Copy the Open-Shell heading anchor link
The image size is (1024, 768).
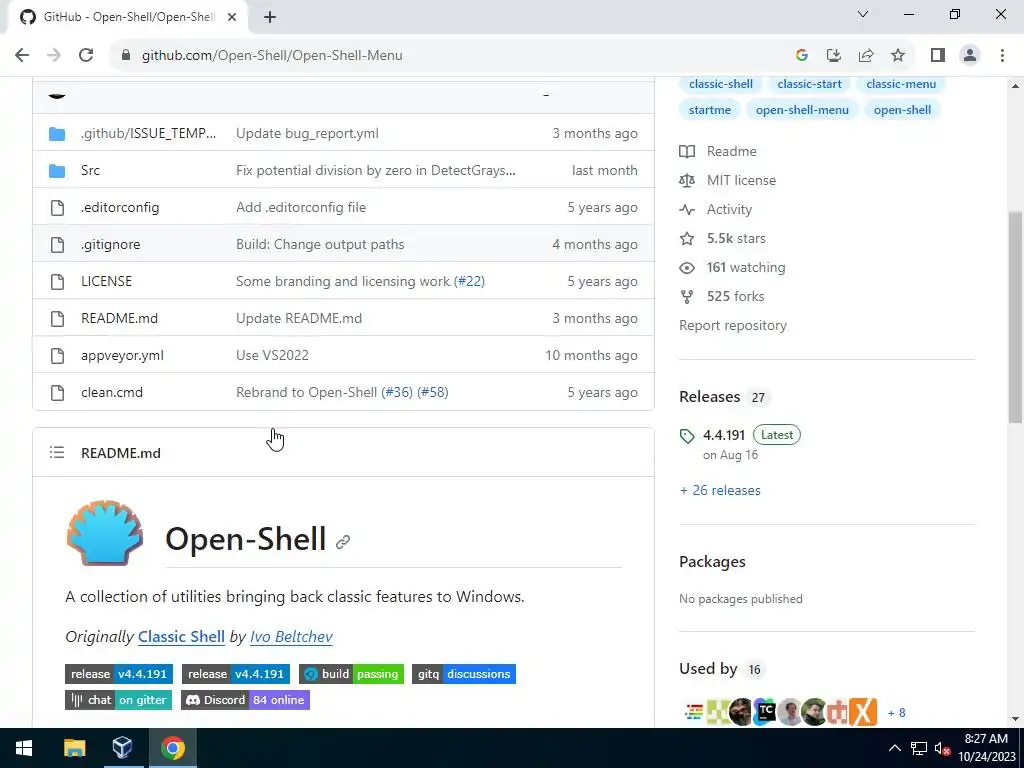coord(343,542)
